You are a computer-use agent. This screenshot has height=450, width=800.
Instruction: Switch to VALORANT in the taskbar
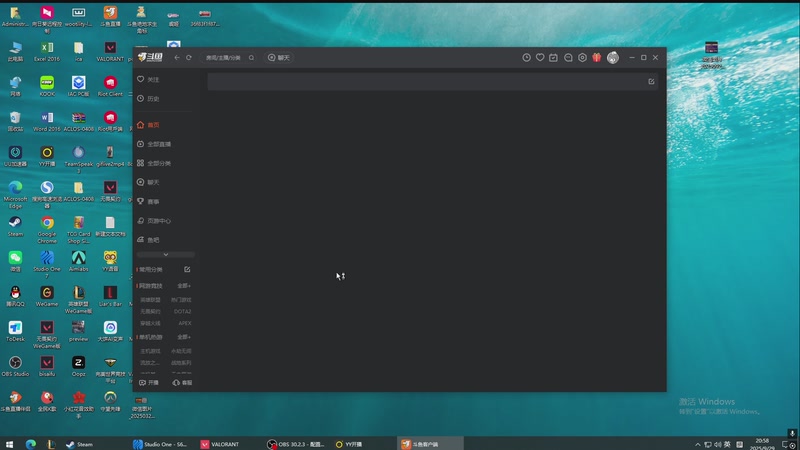pos(220,444)
